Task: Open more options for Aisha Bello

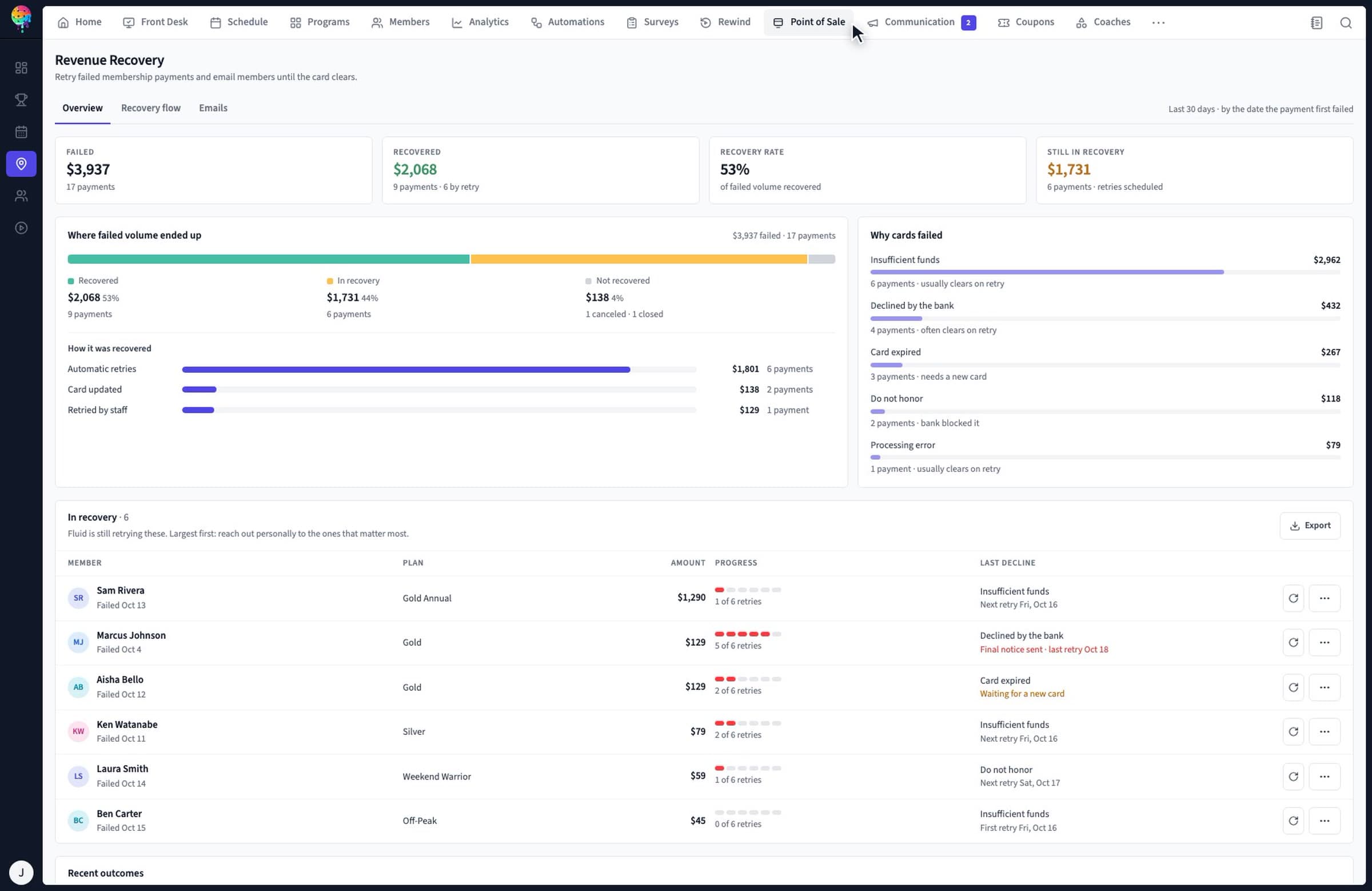Action: 1324,687
